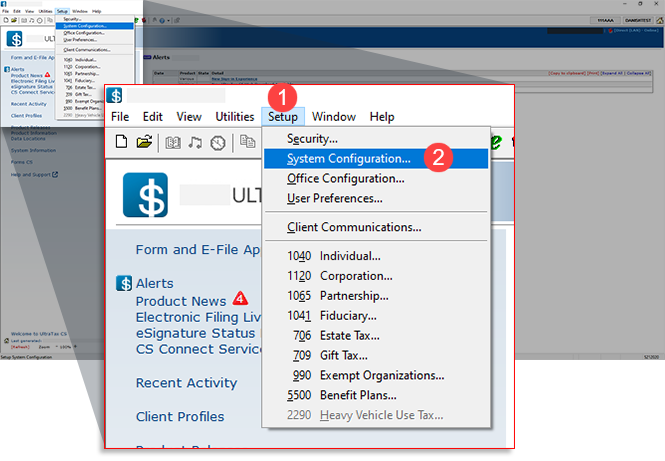Open enlarged Electronic Filing link
The image size is (665, 461).
[x=198, y=317]
